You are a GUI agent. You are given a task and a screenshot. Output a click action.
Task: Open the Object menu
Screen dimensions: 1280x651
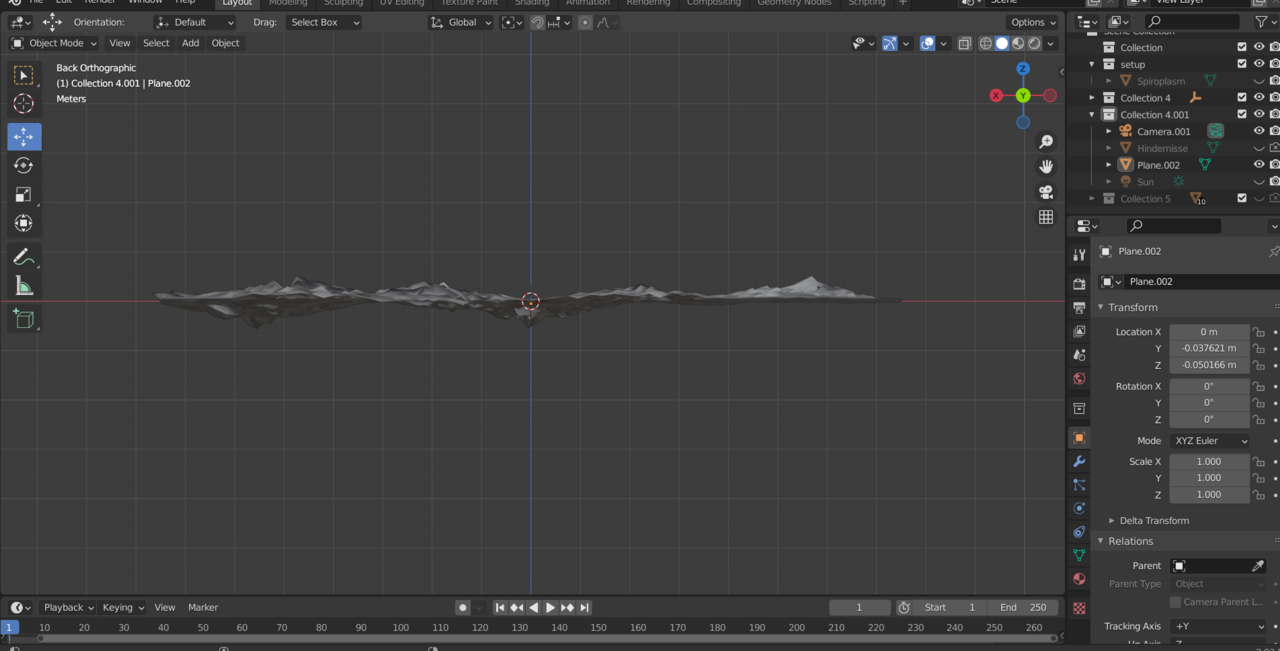click(225, 43)
